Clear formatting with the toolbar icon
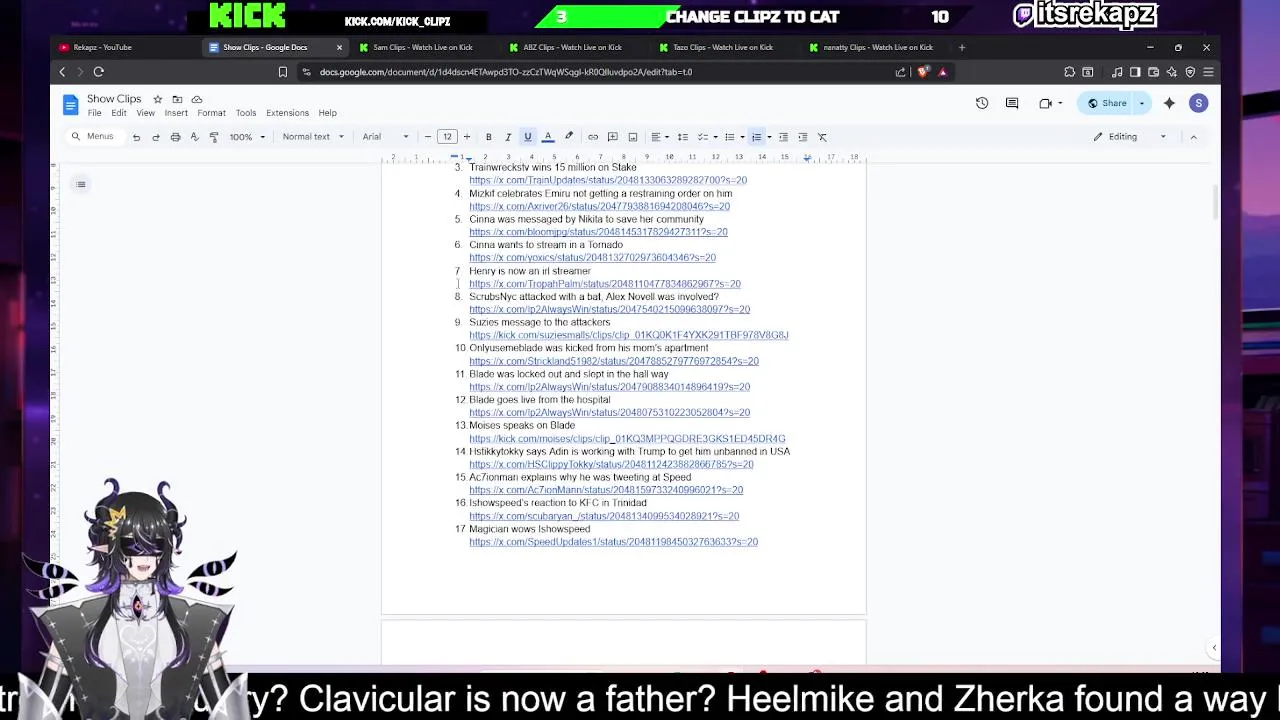The image size is (1280, 720). (822, 137)
